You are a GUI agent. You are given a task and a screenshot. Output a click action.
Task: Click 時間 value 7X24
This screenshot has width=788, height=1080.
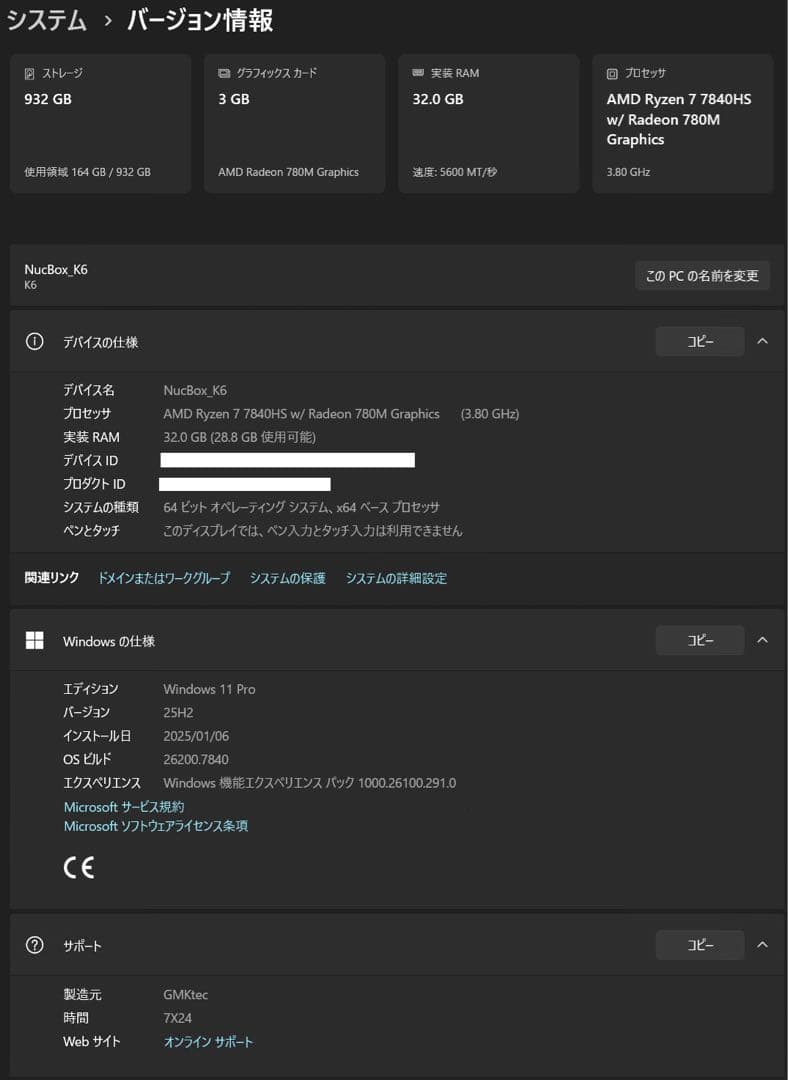coord(178,1018)
